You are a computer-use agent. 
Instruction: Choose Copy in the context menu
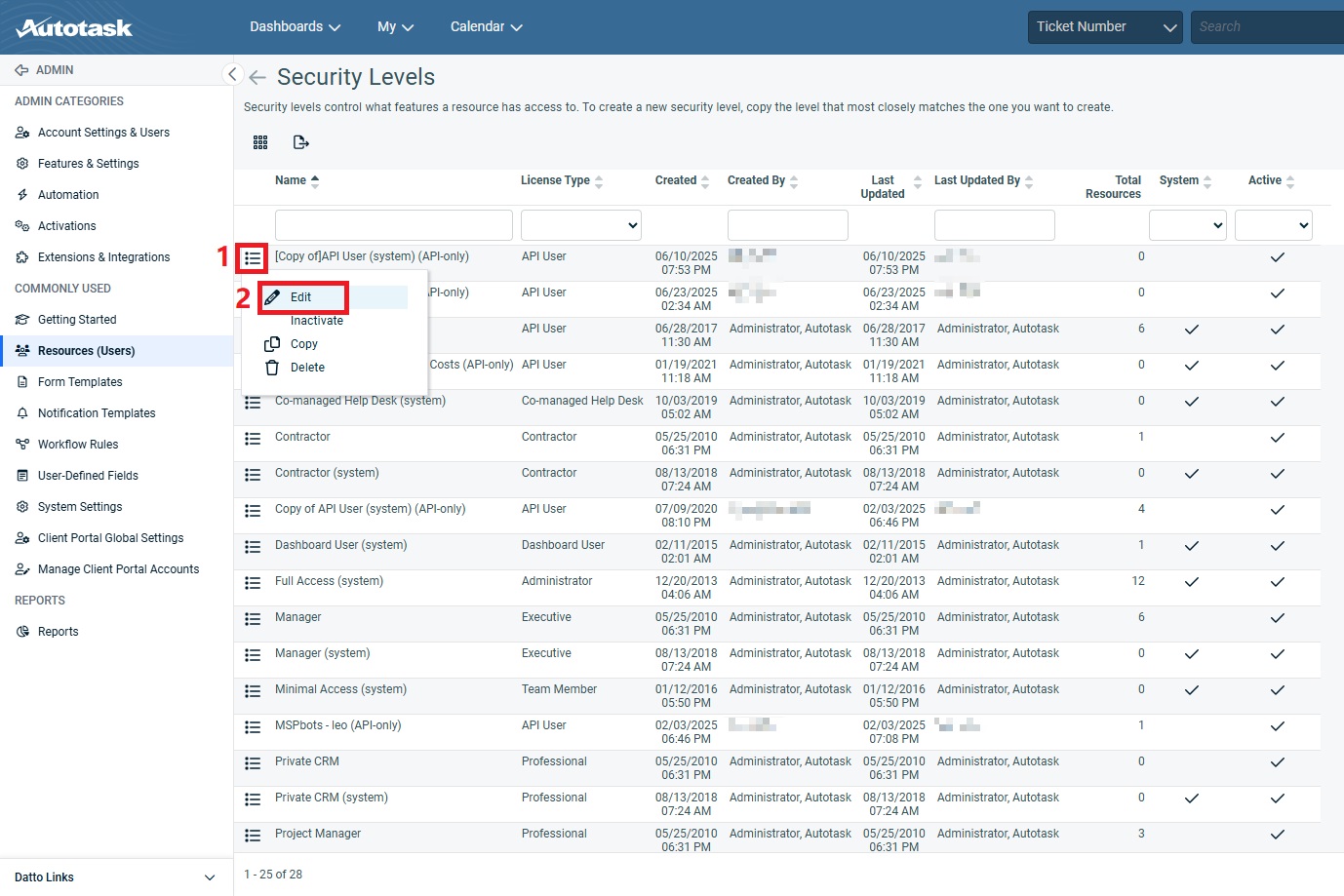(303, 344)
